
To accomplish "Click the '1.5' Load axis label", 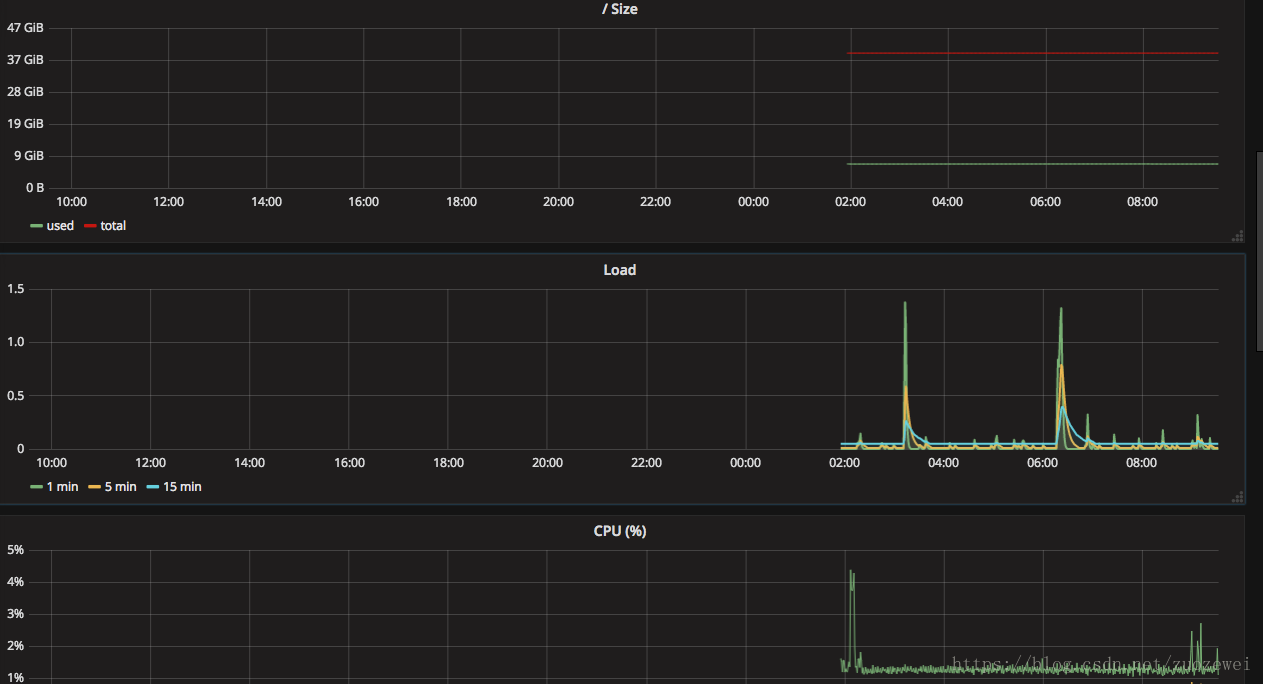I will (x=15, y=289).
